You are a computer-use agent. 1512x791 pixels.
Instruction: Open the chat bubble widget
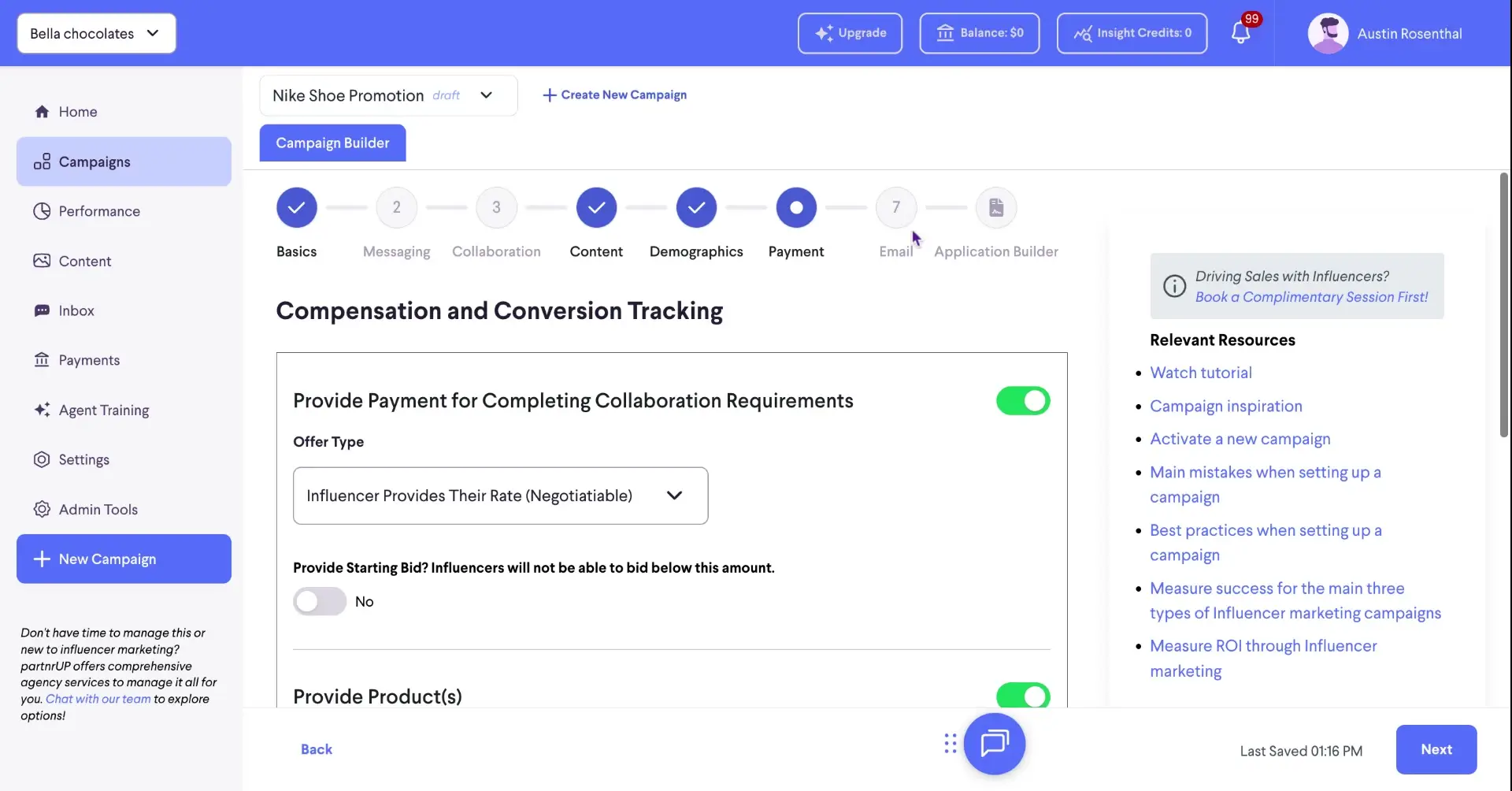coord(995,743)
